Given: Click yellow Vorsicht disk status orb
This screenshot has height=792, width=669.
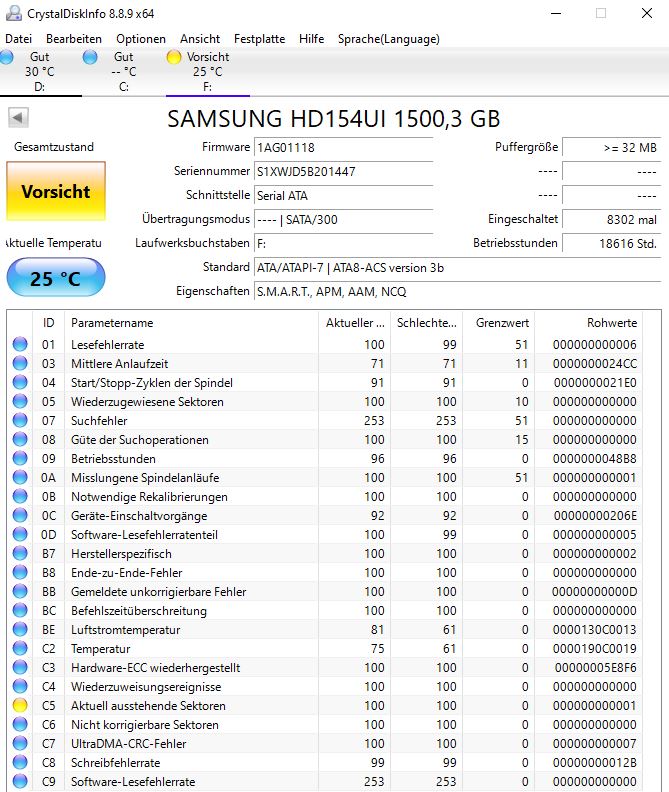Looking at the screenshot, I should (174, 58).
